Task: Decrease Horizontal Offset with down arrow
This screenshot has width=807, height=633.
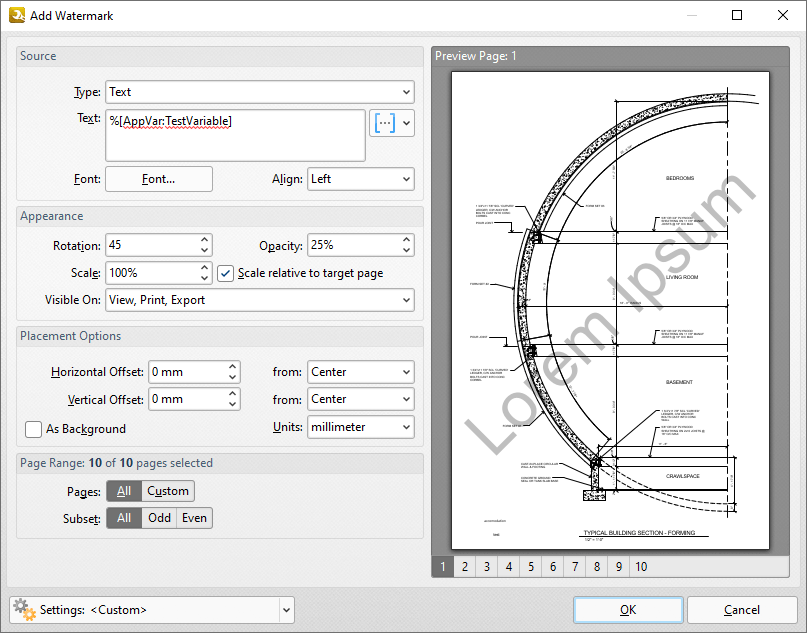Action: 233,378
